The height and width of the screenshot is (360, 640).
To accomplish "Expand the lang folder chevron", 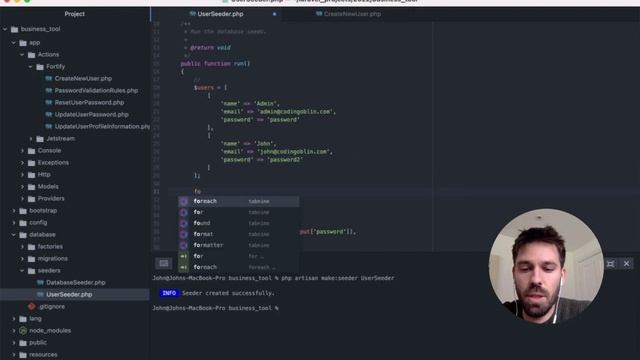I will pyautogui.click(x=13, y=319).
